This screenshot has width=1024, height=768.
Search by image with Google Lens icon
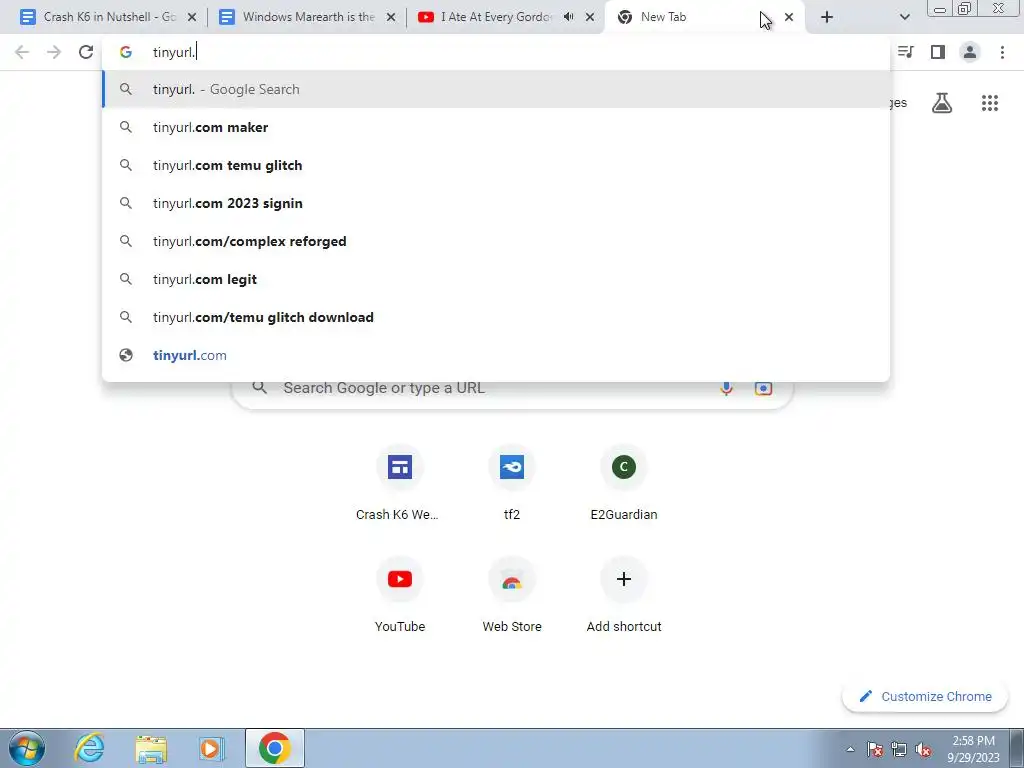763,388
